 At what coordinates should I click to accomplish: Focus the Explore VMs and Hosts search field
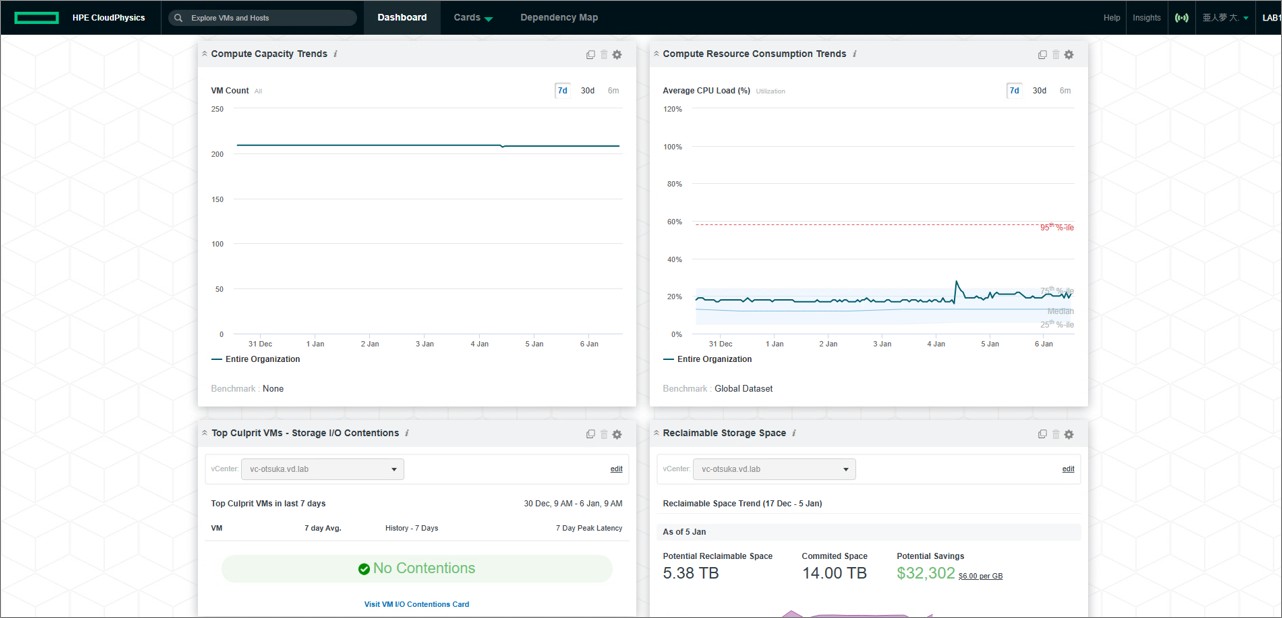tap(263, 18)
